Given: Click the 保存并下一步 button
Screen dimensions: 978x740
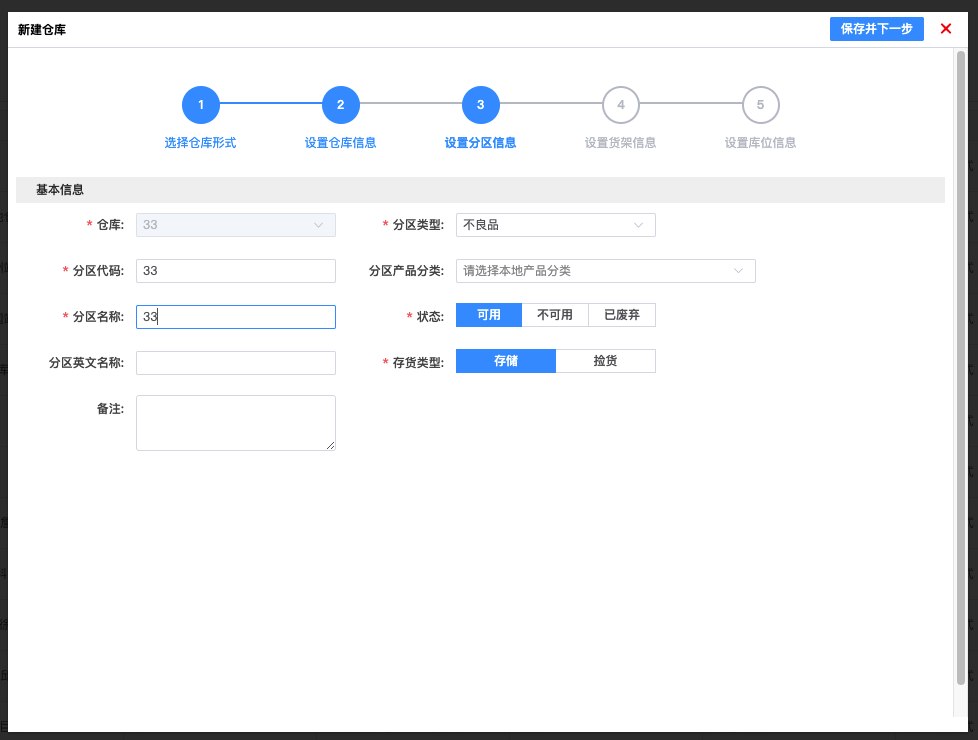Looking at the screenshot, I should pyautogui.click(x=876, y=29).
